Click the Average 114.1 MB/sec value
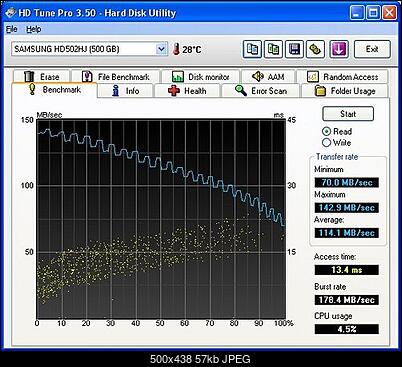Viewport: 402px width, 367px height. pyautogui.click(x=347, y=233)
